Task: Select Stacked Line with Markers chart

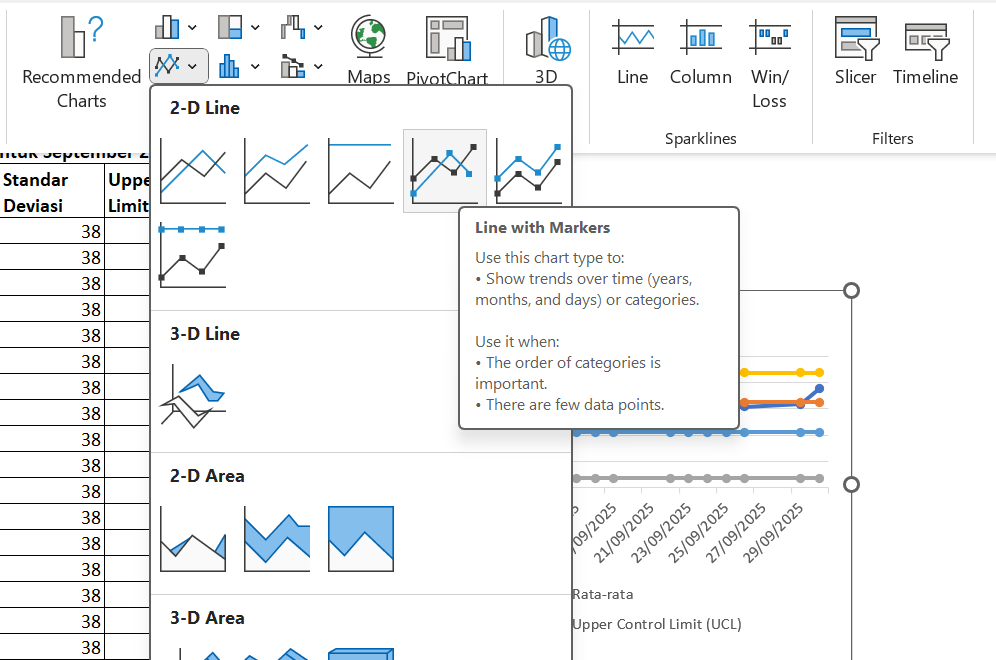Action: coord(529,171)
